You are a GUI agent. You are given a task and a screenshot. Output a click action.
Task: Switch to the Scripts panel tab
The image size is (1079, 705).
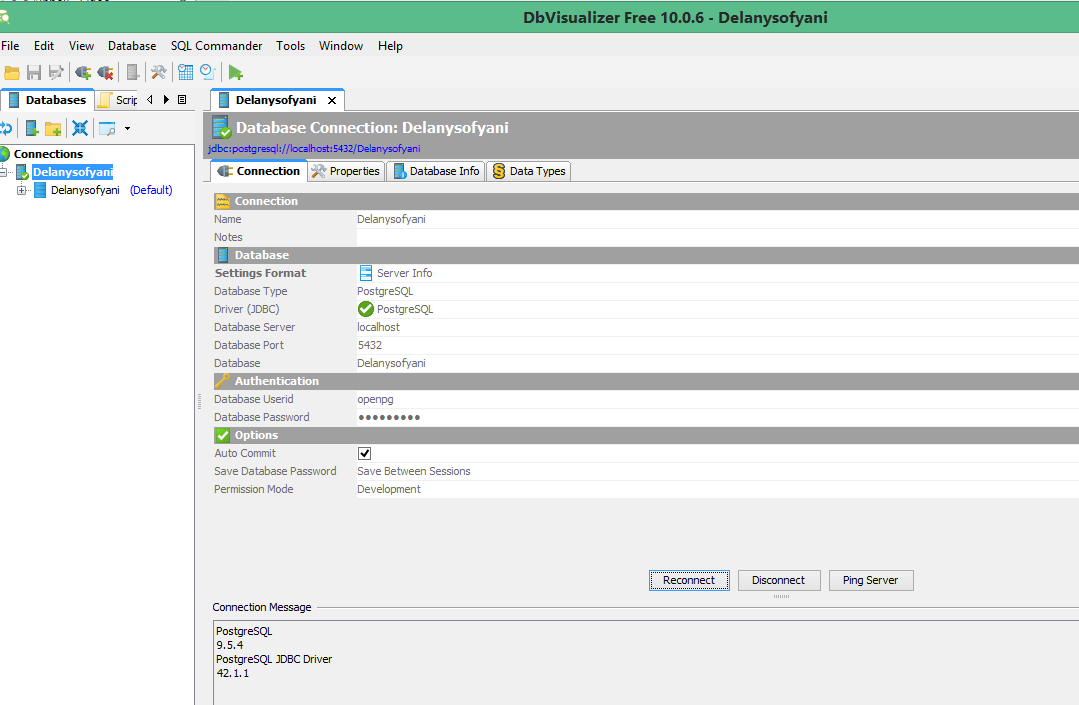point(118,100)
